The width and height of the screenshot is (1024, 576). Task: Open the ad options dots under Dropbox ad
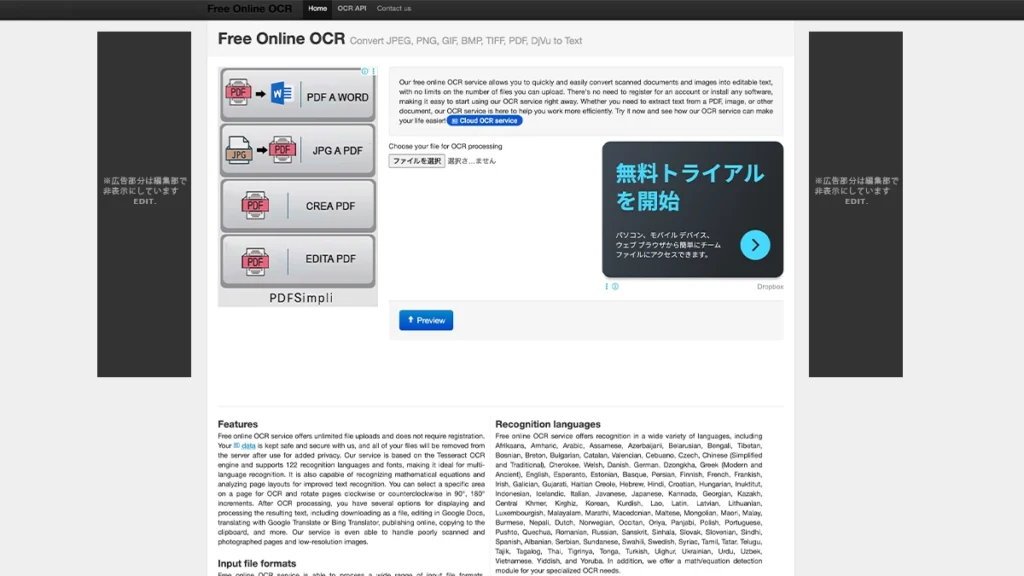606,286
